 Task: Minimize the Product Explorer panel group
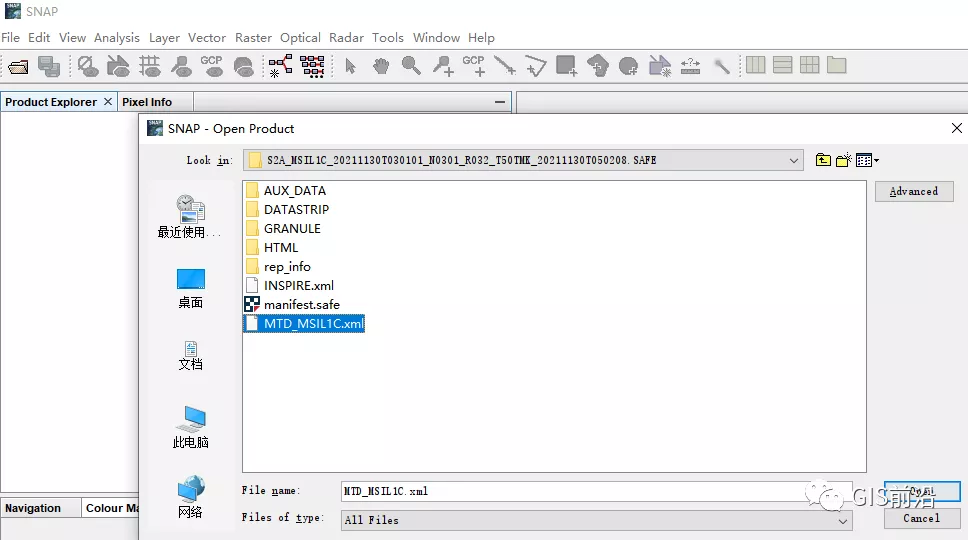[500, 102]
